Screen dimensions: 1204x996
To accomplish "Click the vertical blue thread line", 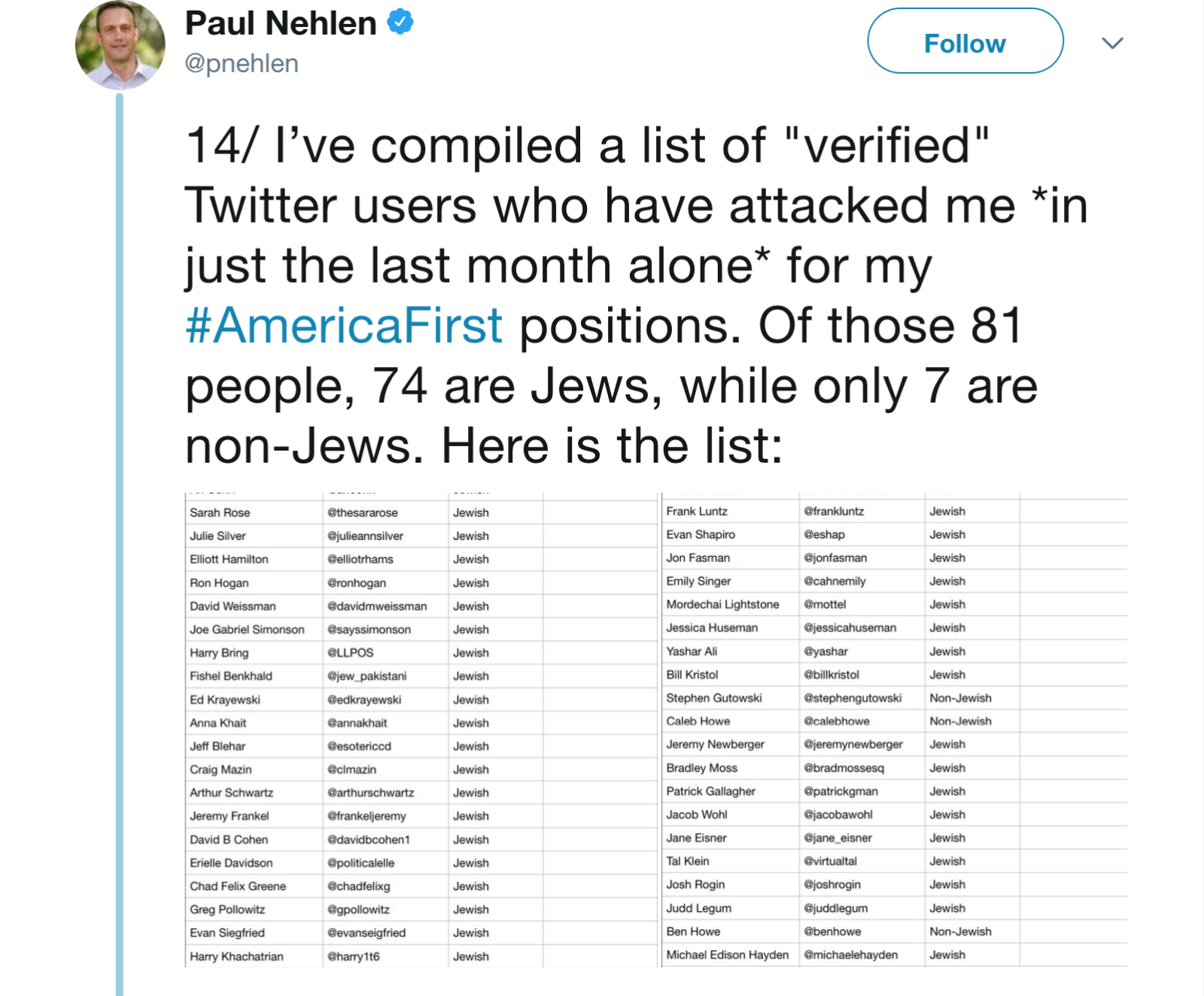I will pyautogui.click(x=120, y=527).
